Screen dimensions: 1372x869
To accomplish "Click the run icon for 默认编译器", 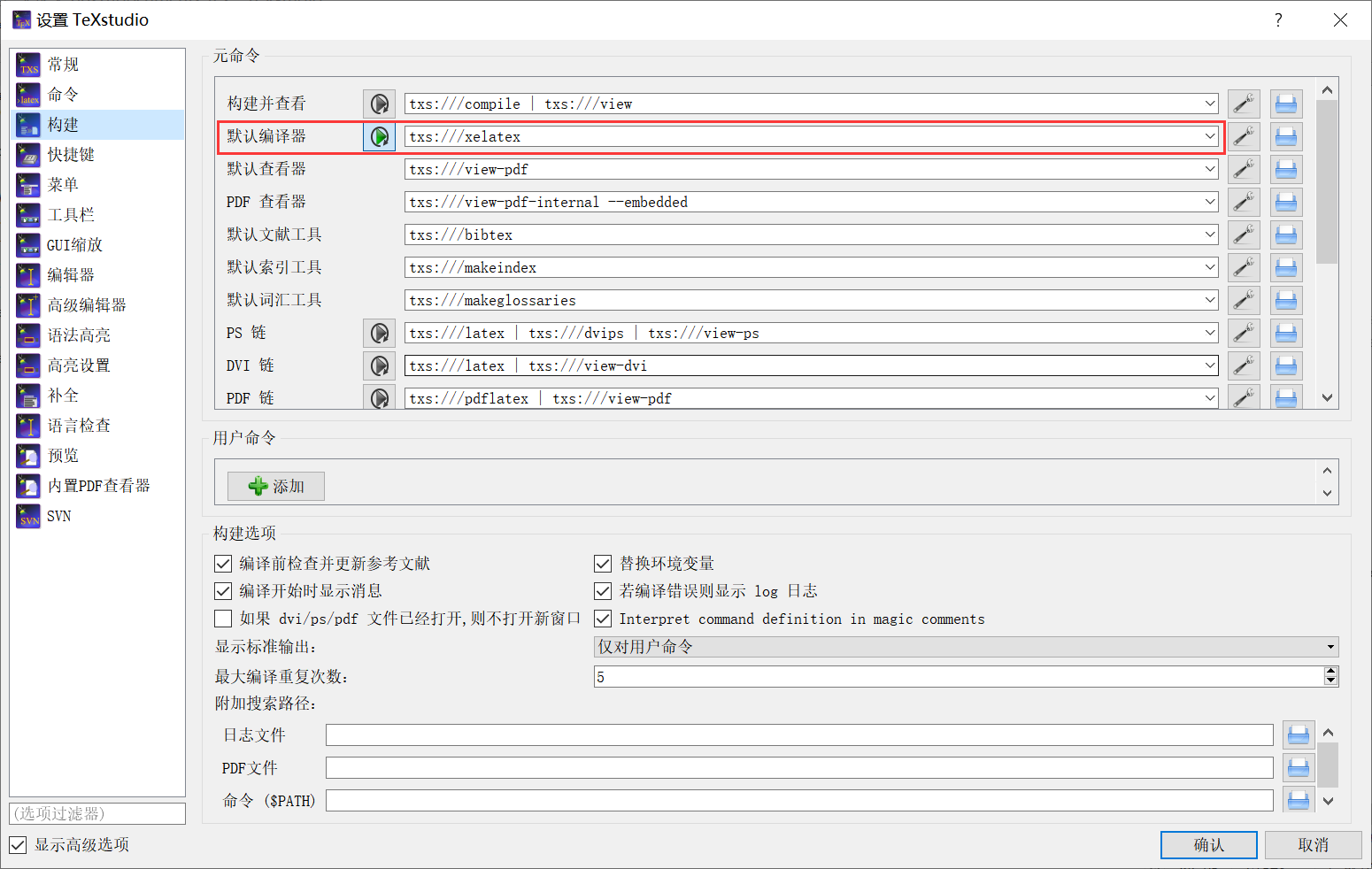I will (379, 136).
